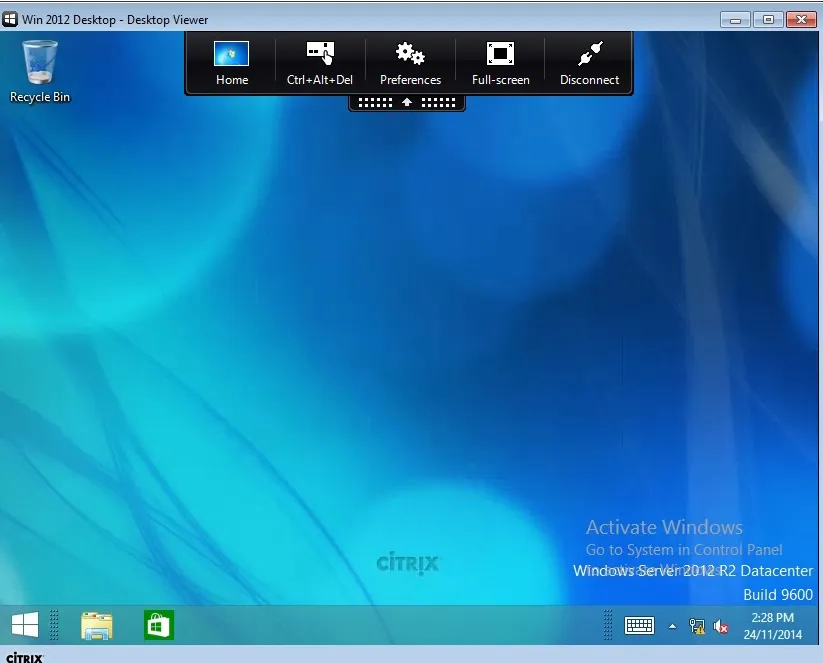
Task: Click the Home button in Citrix toolbar
Action: 231,64
